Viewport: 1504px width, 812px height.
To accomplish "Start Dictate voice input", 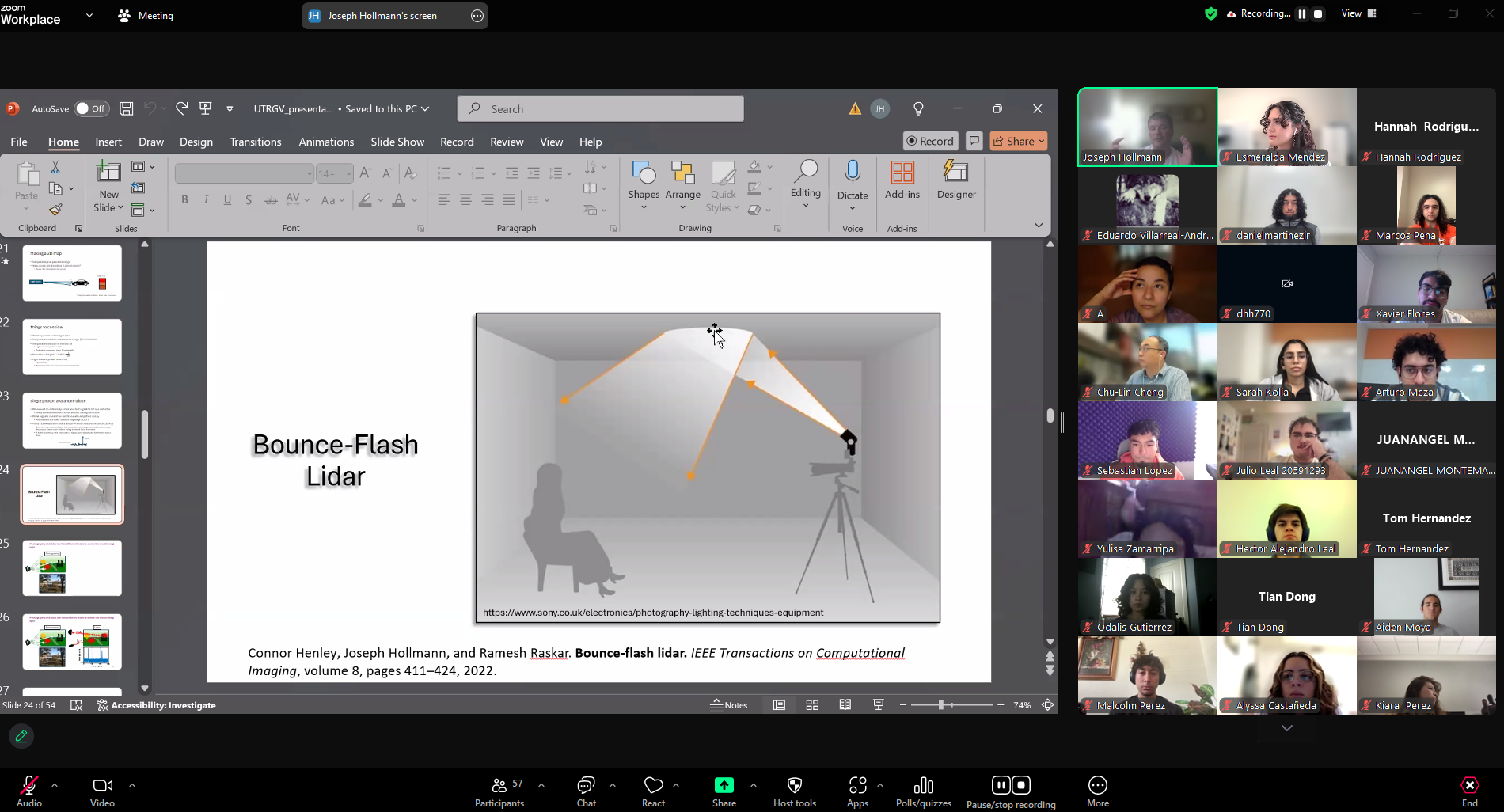I will (x=852, y=174).
